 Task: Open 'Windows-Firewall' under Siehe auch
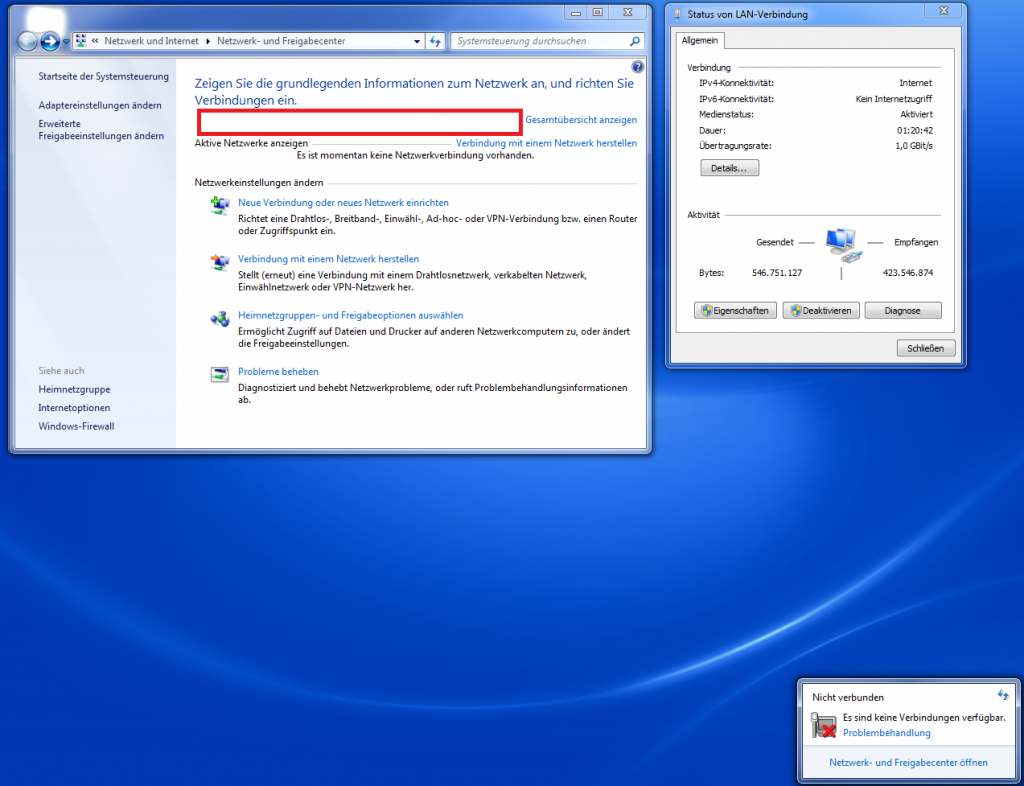point(76,426)
